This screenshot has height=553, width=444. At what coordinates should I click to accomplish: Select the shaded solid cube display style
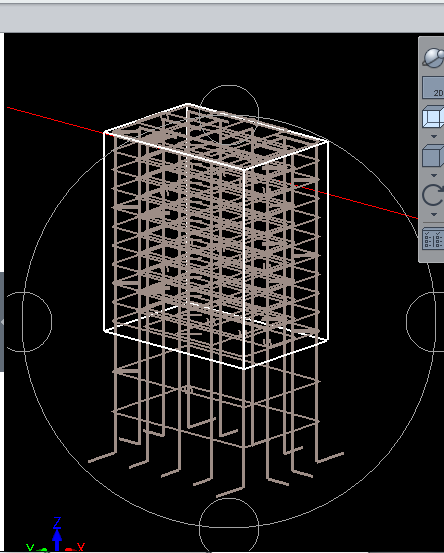[x=433, y=156]
